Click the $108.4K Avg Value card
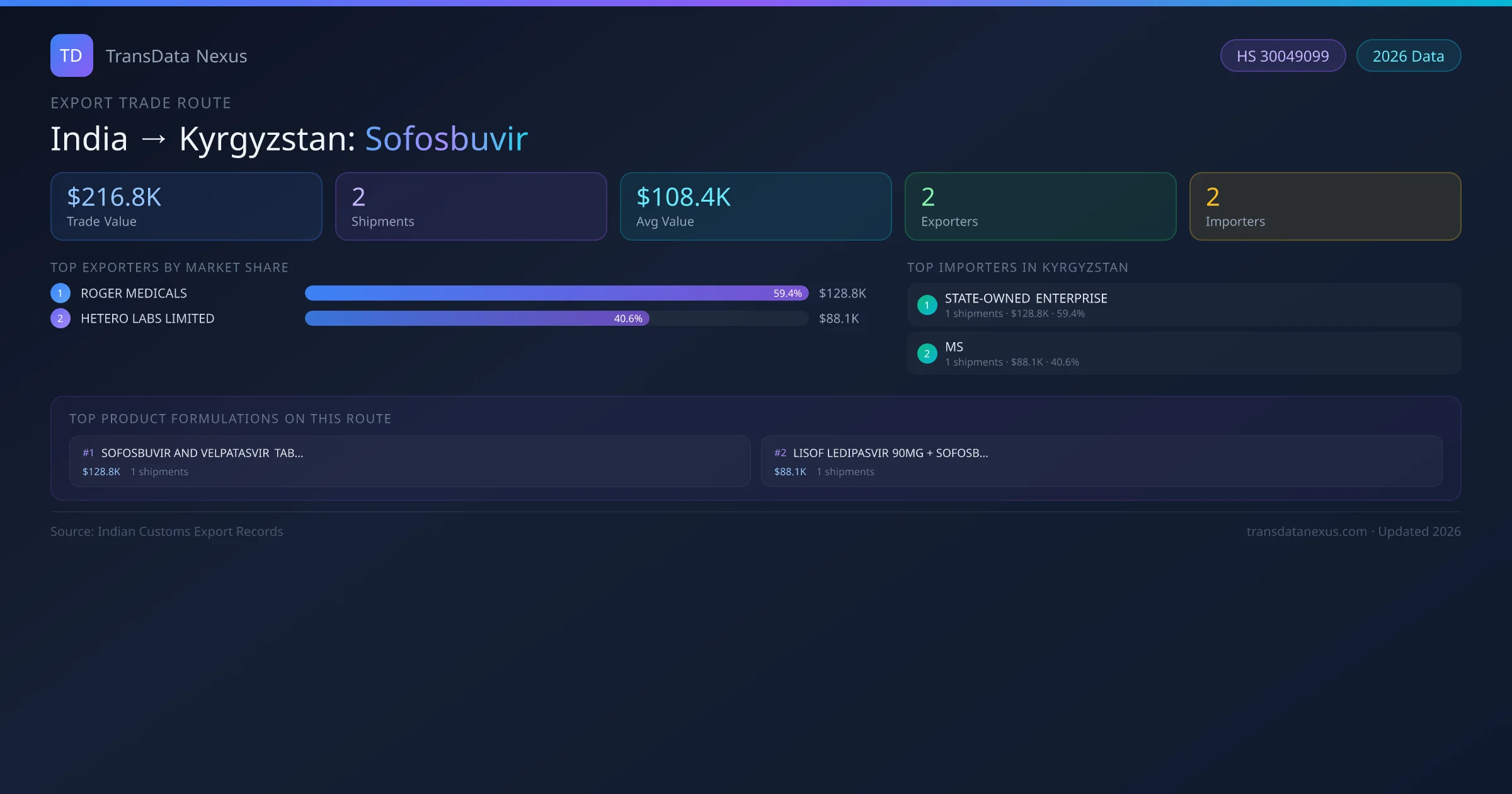This screenshot has height=794, width=1512. [756, 207]
